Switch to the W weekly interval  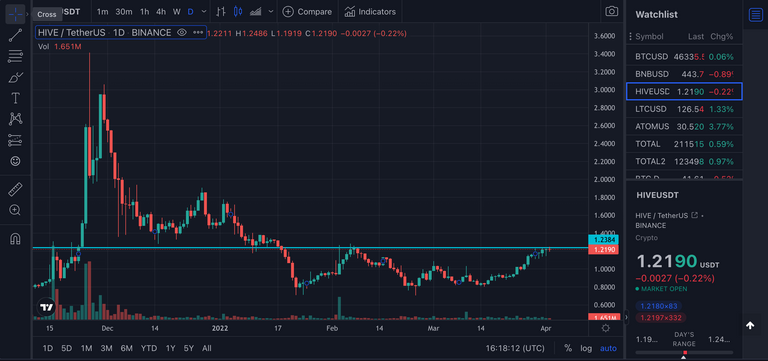coord(177,11)
